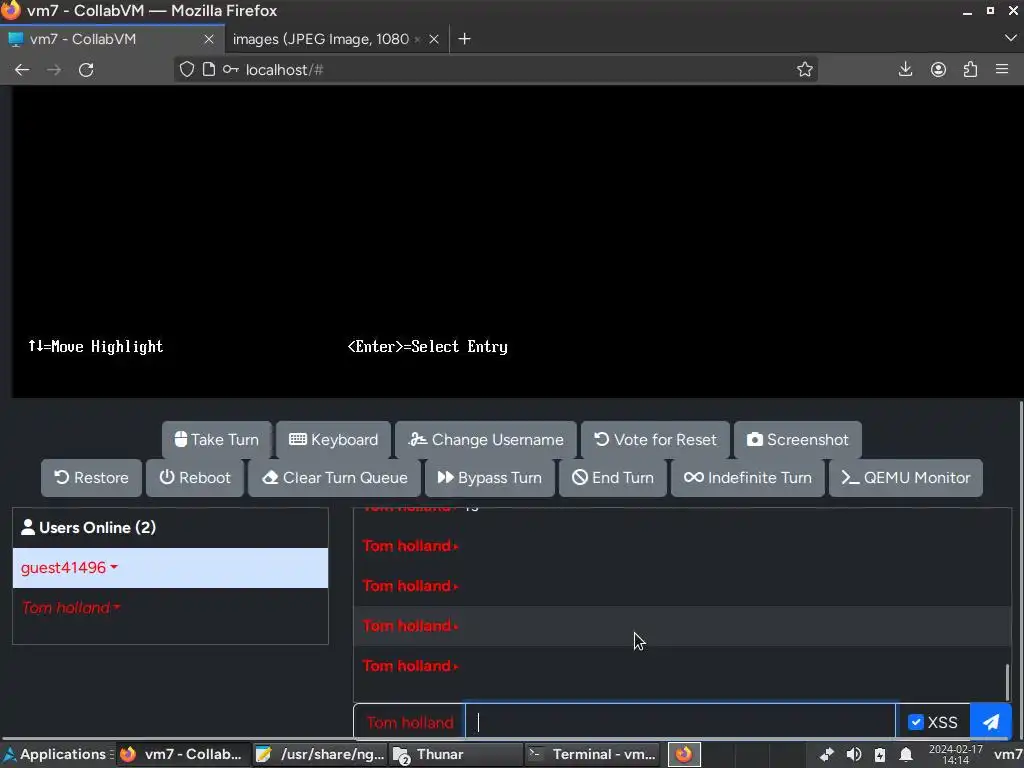Toggle the XSS checkbox
The image size is (1024, 768).
click(x=916, y=722)
